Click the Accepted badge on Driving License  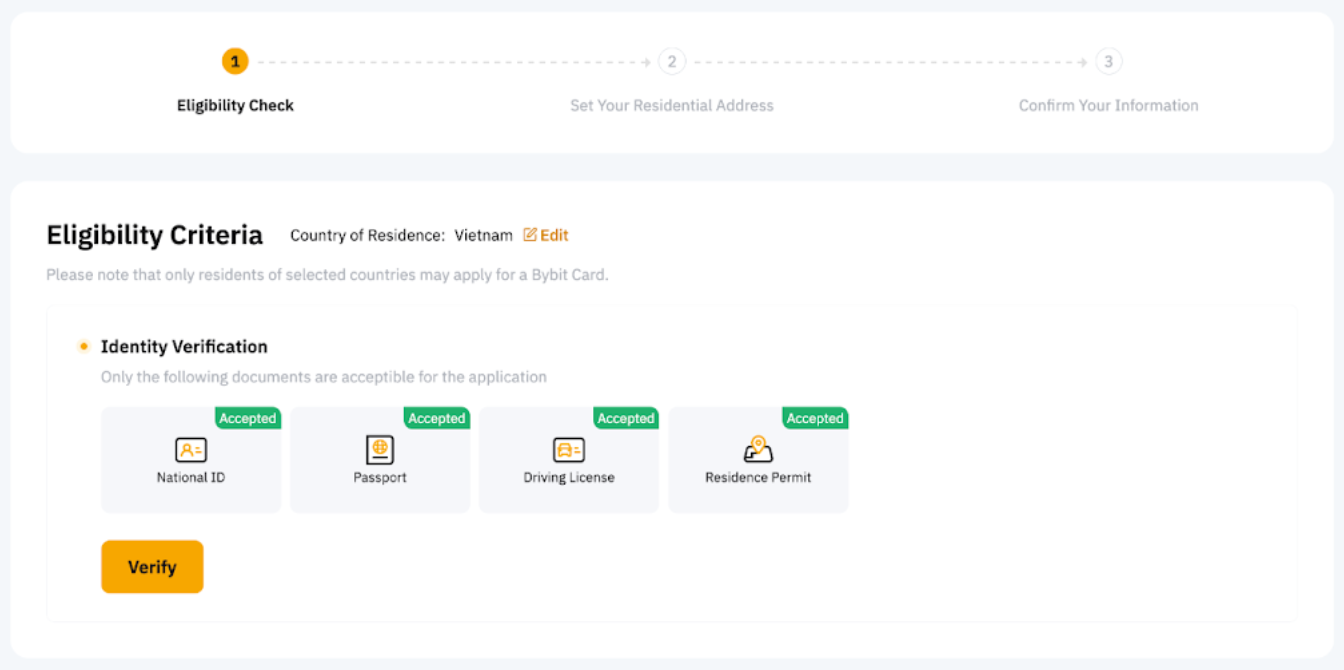click(x=625, y=419)
